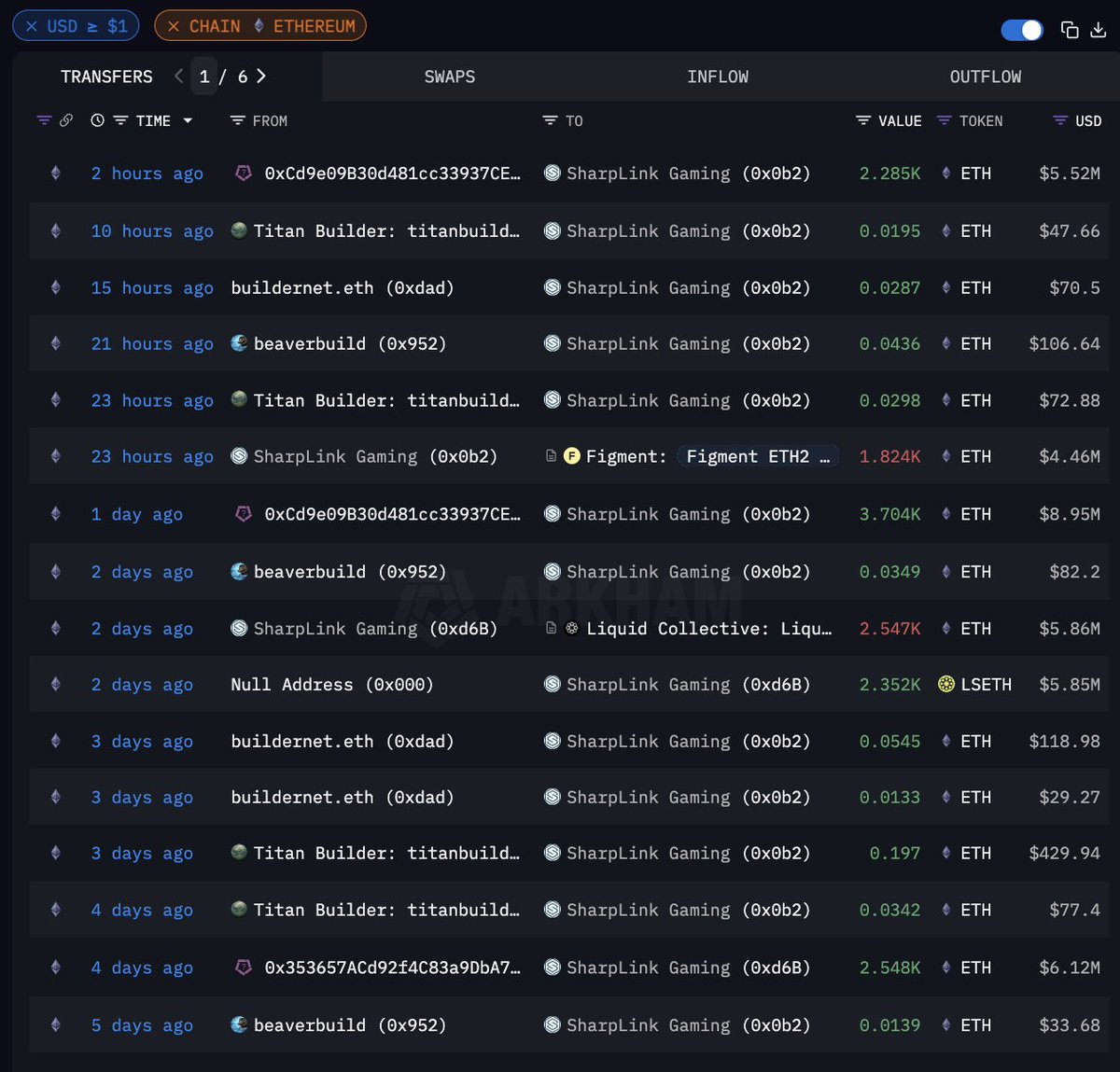Click the Ethereum chain icon in $4.46M row
The image size is (1120, 1072).
56,457
